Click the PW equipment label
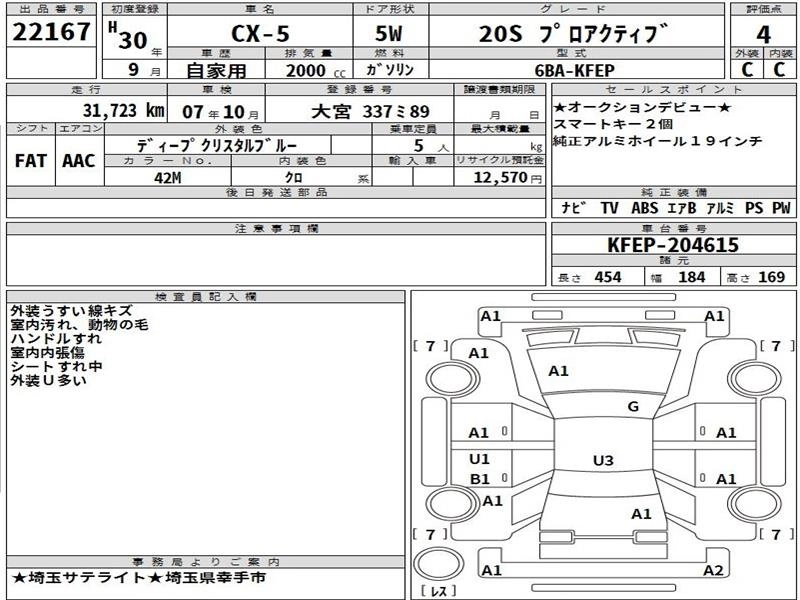 pyautogui.click(x=781, y=208)
